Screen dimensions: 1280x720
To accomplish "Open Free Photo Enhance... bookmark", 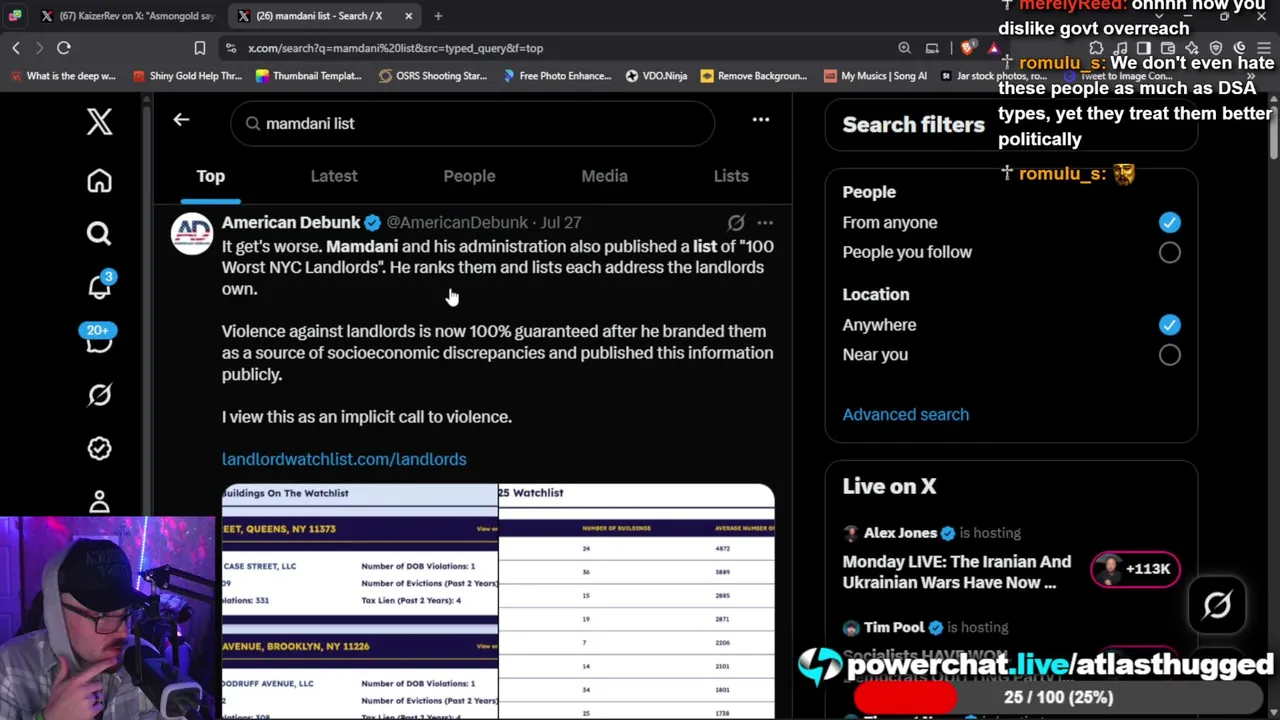I will pos(556,76).
